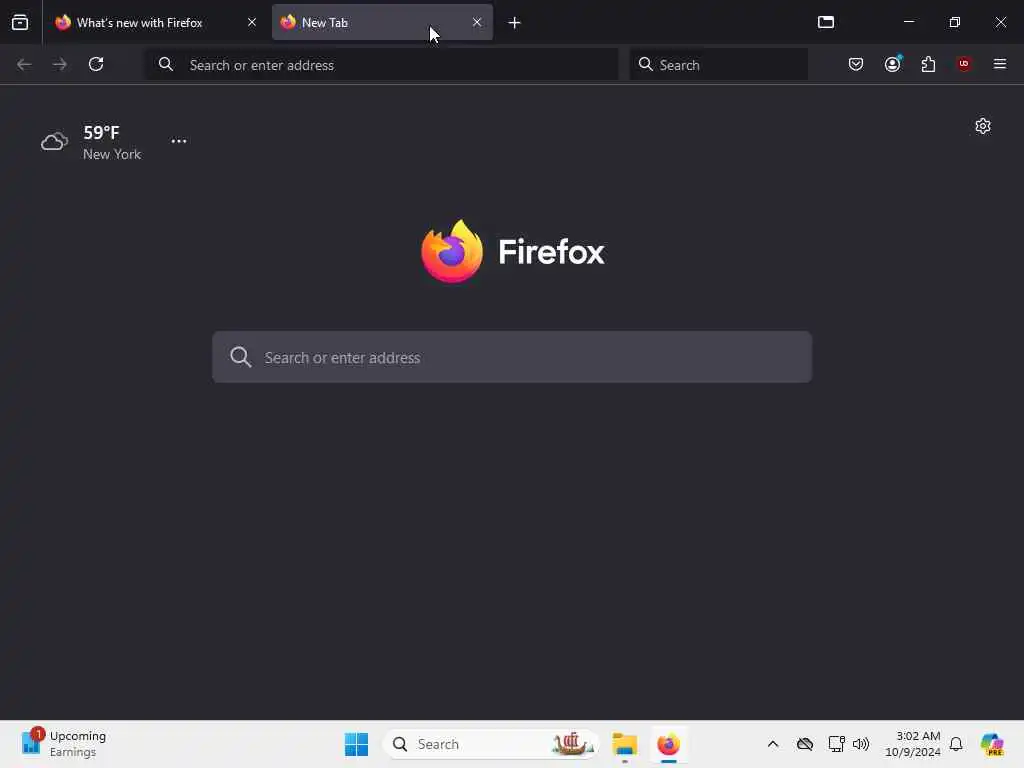Open the weather widget options menu
The height and width of the screenshot is (768, 1024).
179,141
